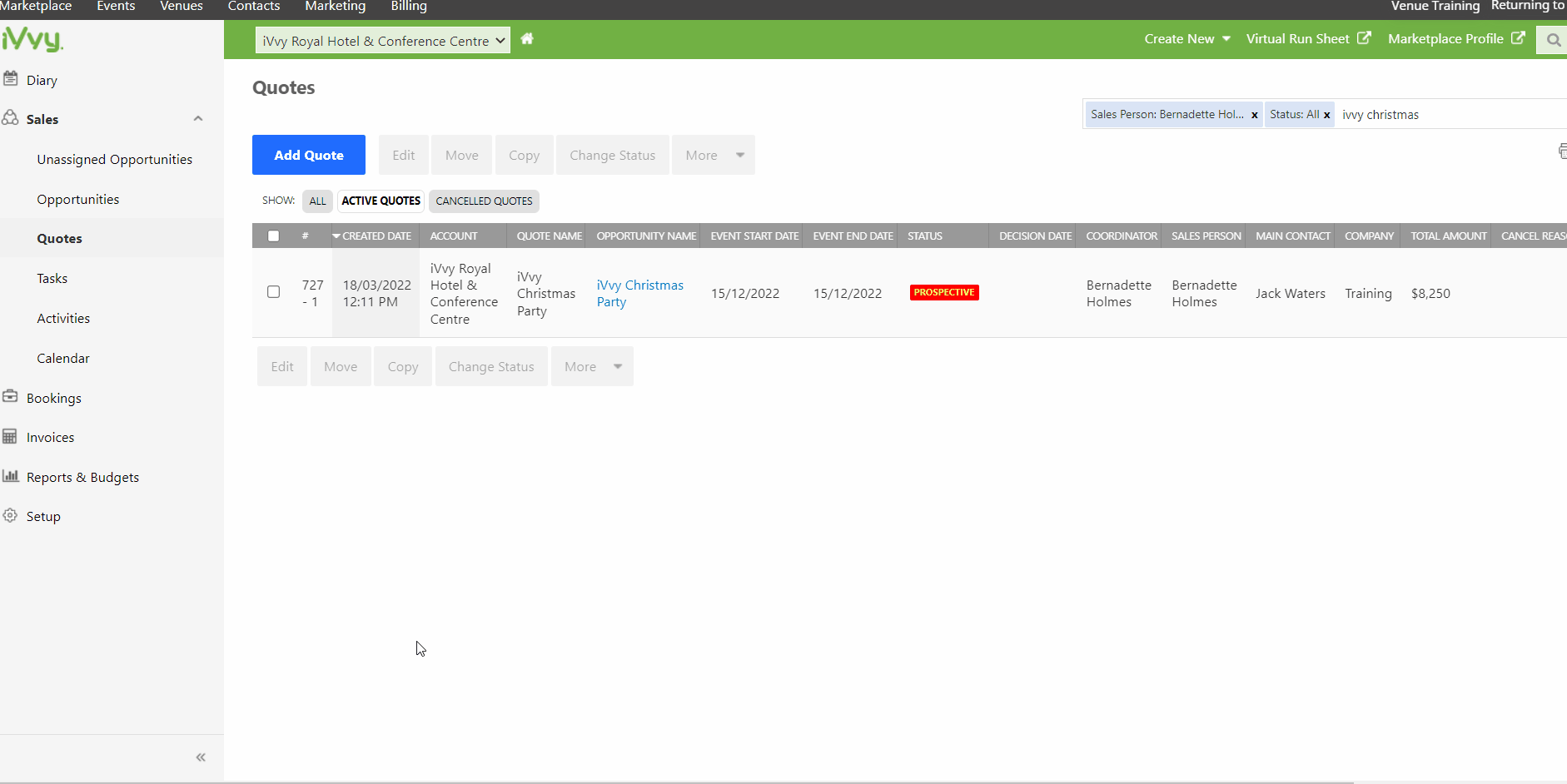Click the top Edit button
The height and width of the screenshot is (784, 1567).
point(404,155)
